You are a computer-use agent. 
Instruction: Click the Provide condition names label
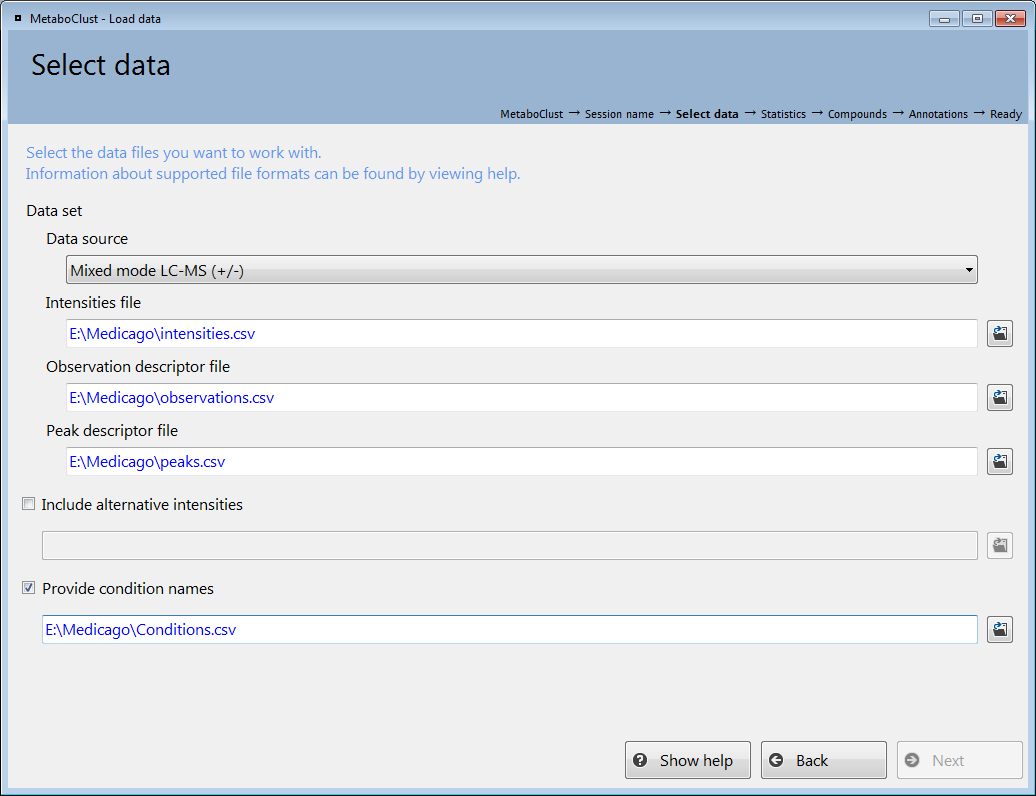point(128,589)
